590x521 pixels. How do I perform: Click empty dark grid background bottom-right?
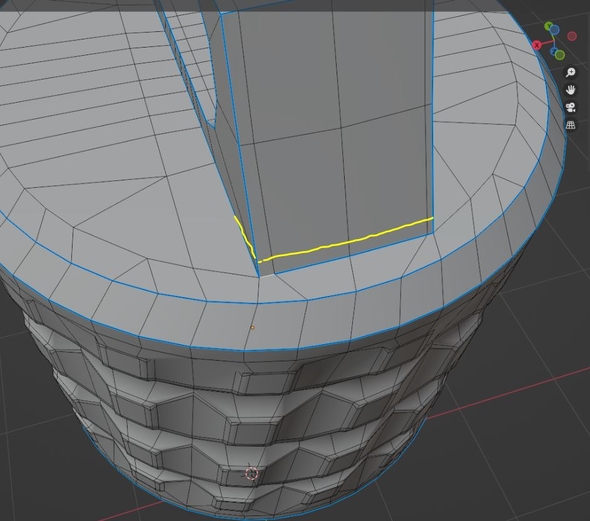527,470
